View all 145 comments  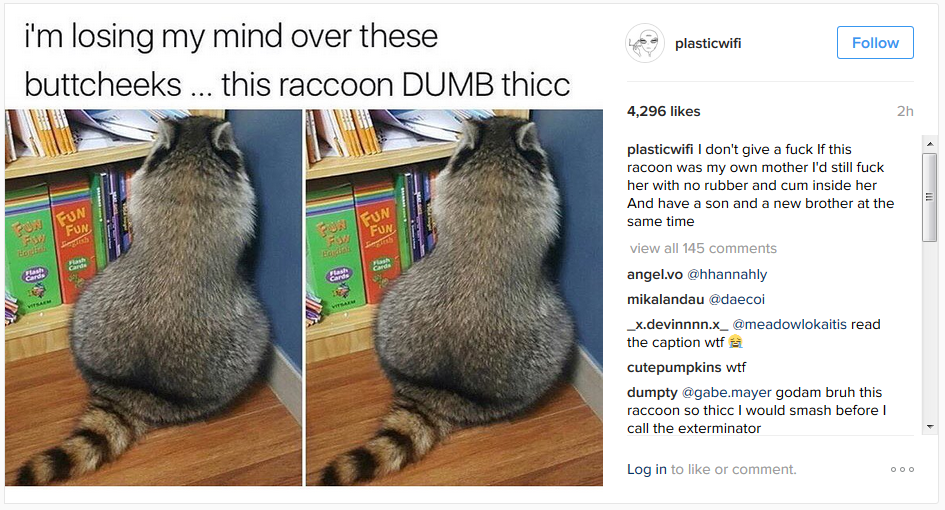pyautogui.click(x=703, y=248)
